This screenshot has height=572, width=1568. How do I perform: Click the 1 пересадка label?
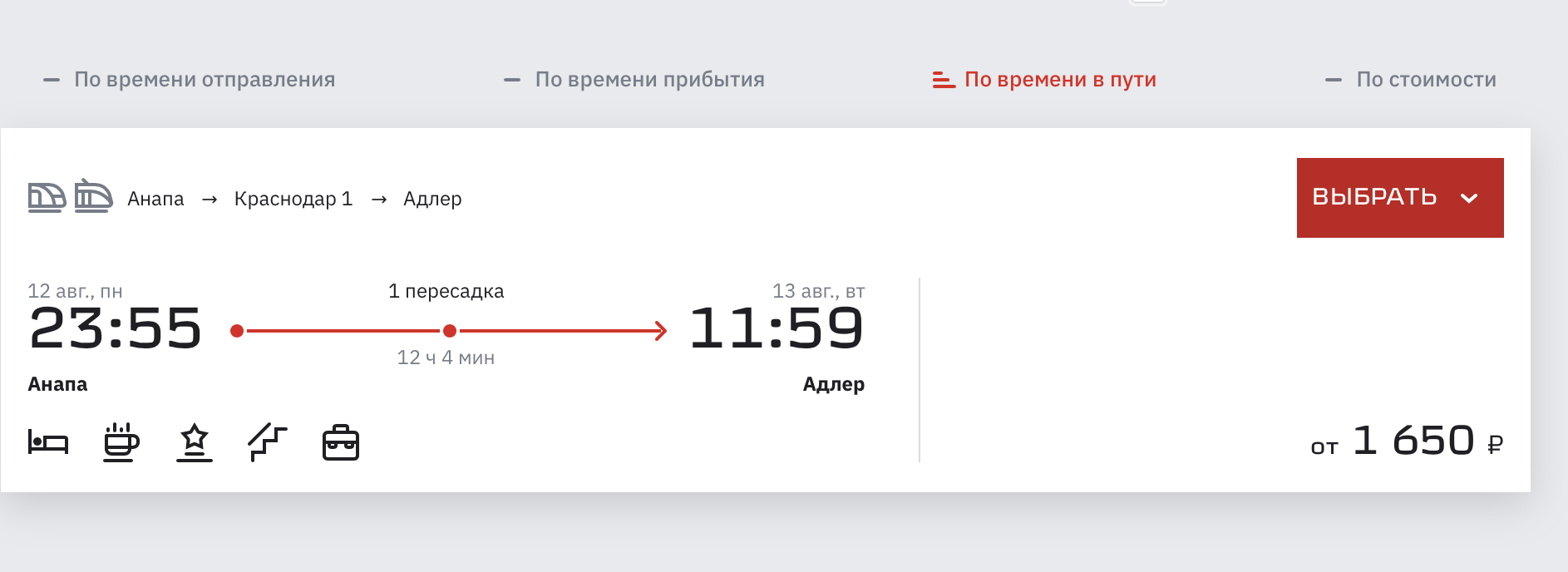[446, 291]
